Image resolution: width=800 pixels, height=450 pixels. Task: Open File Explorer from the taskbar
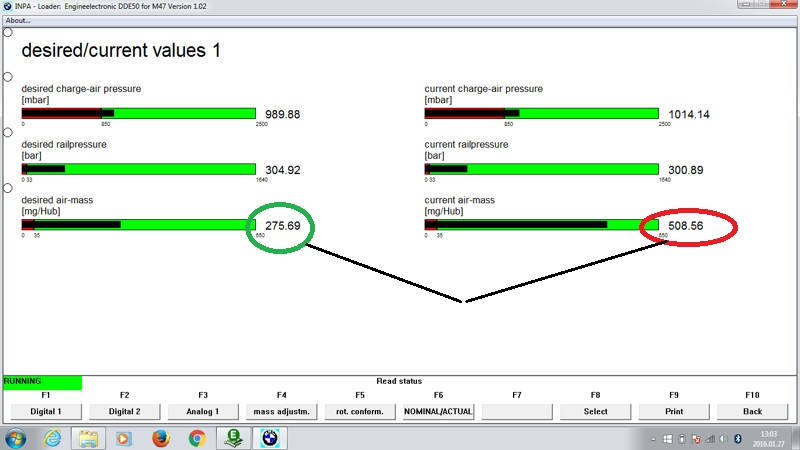[x=88, y=438]
